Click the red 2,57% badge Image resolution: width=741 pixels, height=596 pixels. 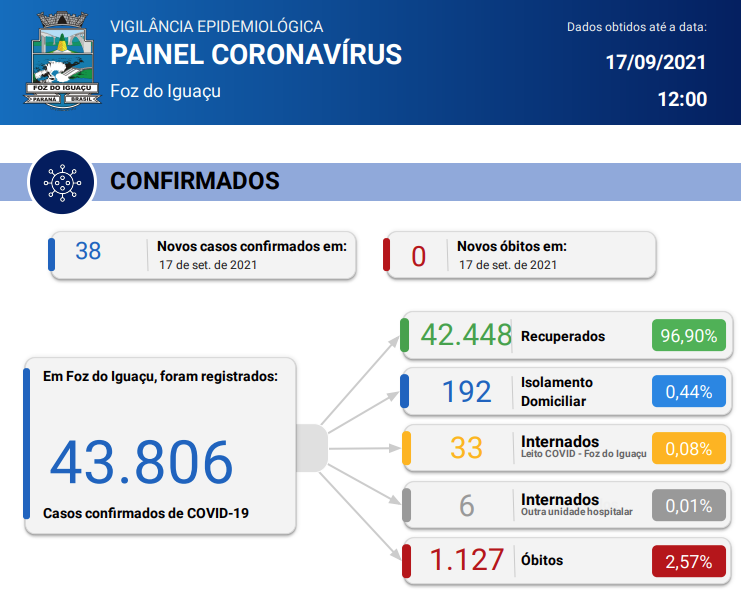click(x=689, y=561)
